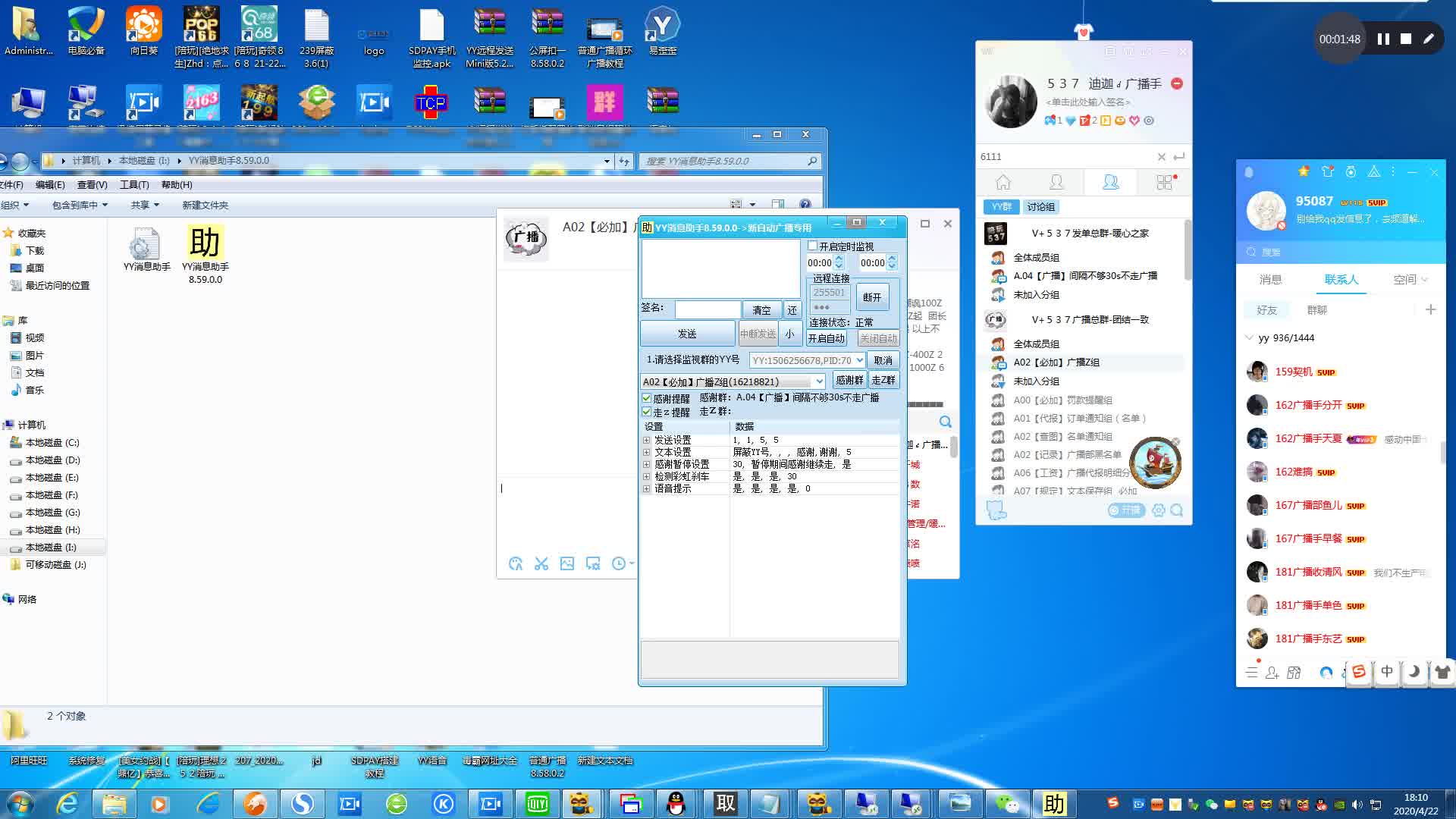1456x819 pixels.
Task: Click the large message text area in YY消息助手
Action: [x=721, y=268]
